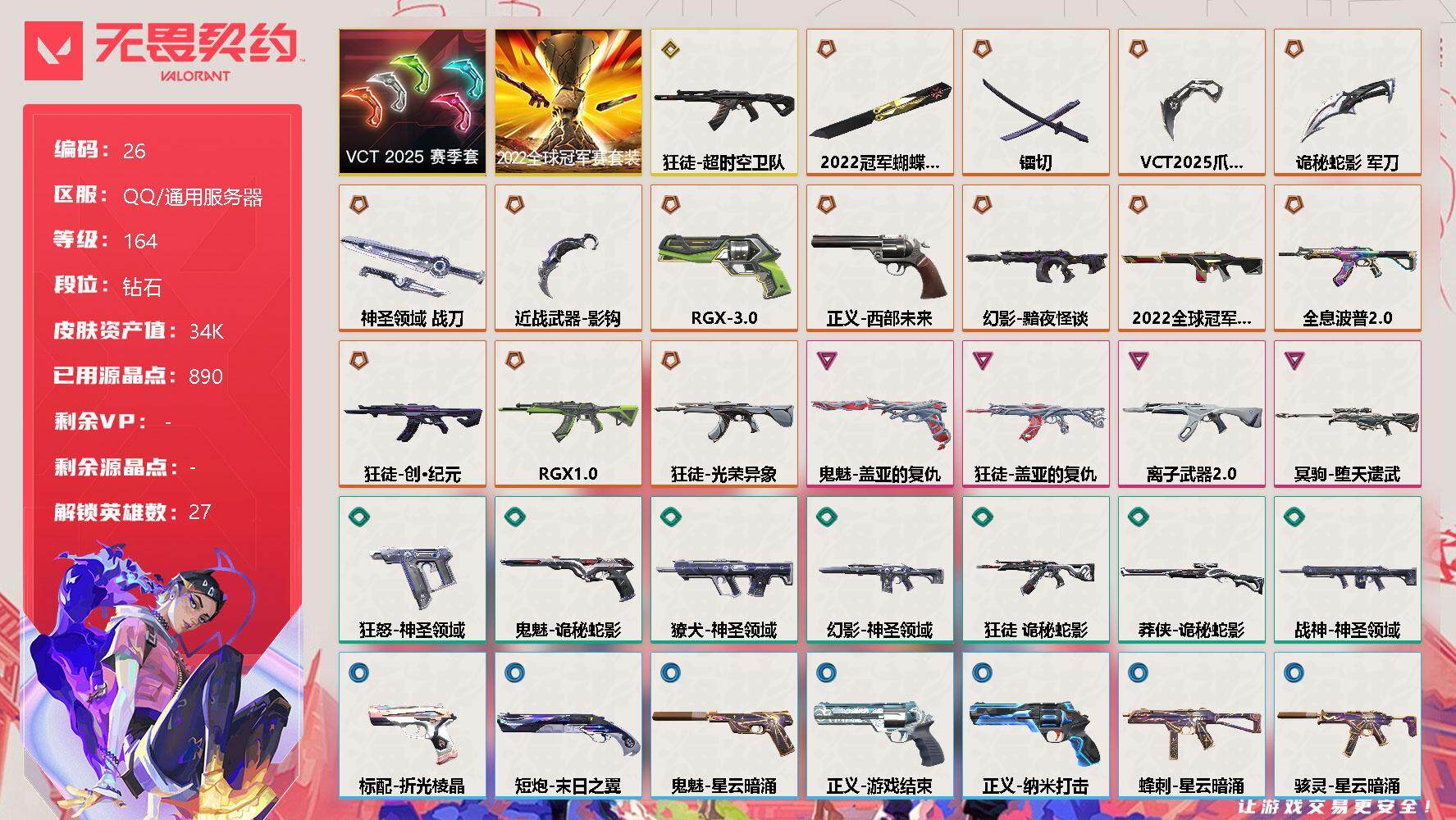
Task: Click the 正义-西部未来 revolver skin
Action: [x=879, y=257]
